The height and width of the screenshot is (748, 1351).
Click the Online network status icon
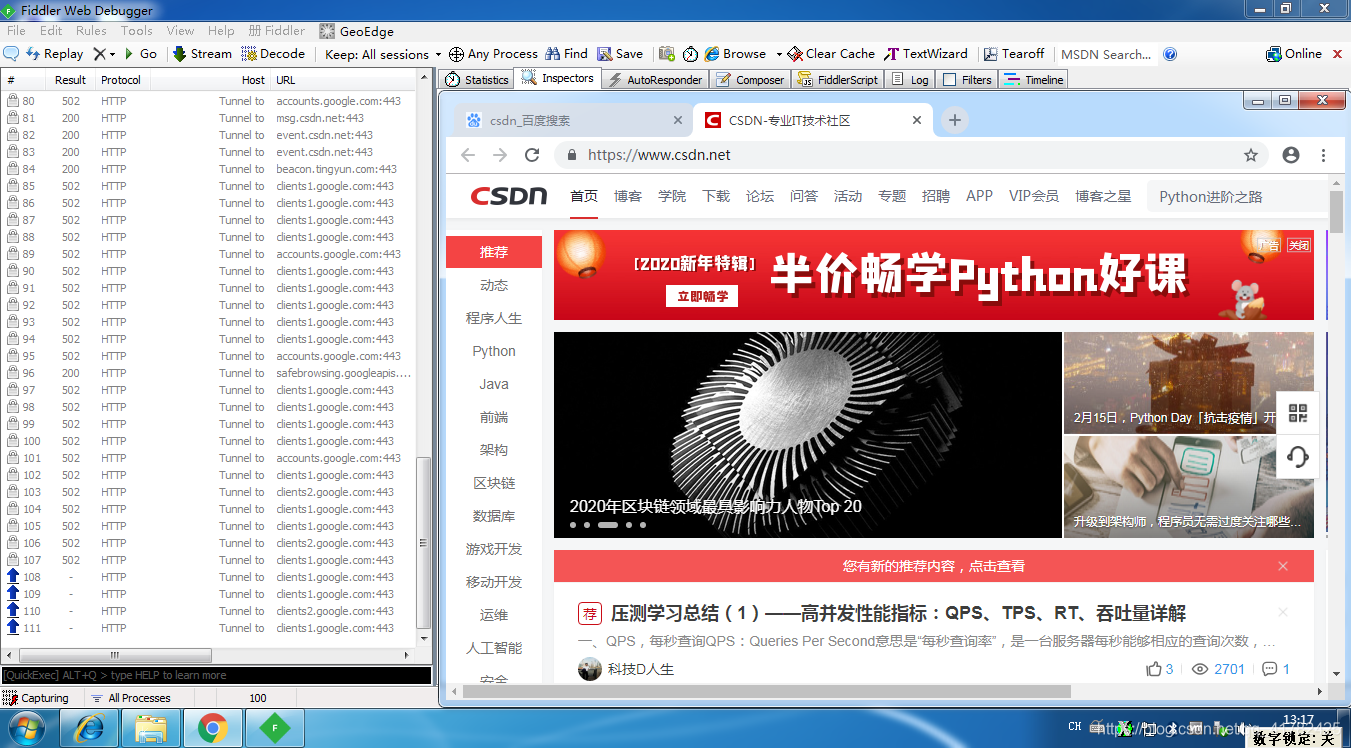click(1294, 54)
